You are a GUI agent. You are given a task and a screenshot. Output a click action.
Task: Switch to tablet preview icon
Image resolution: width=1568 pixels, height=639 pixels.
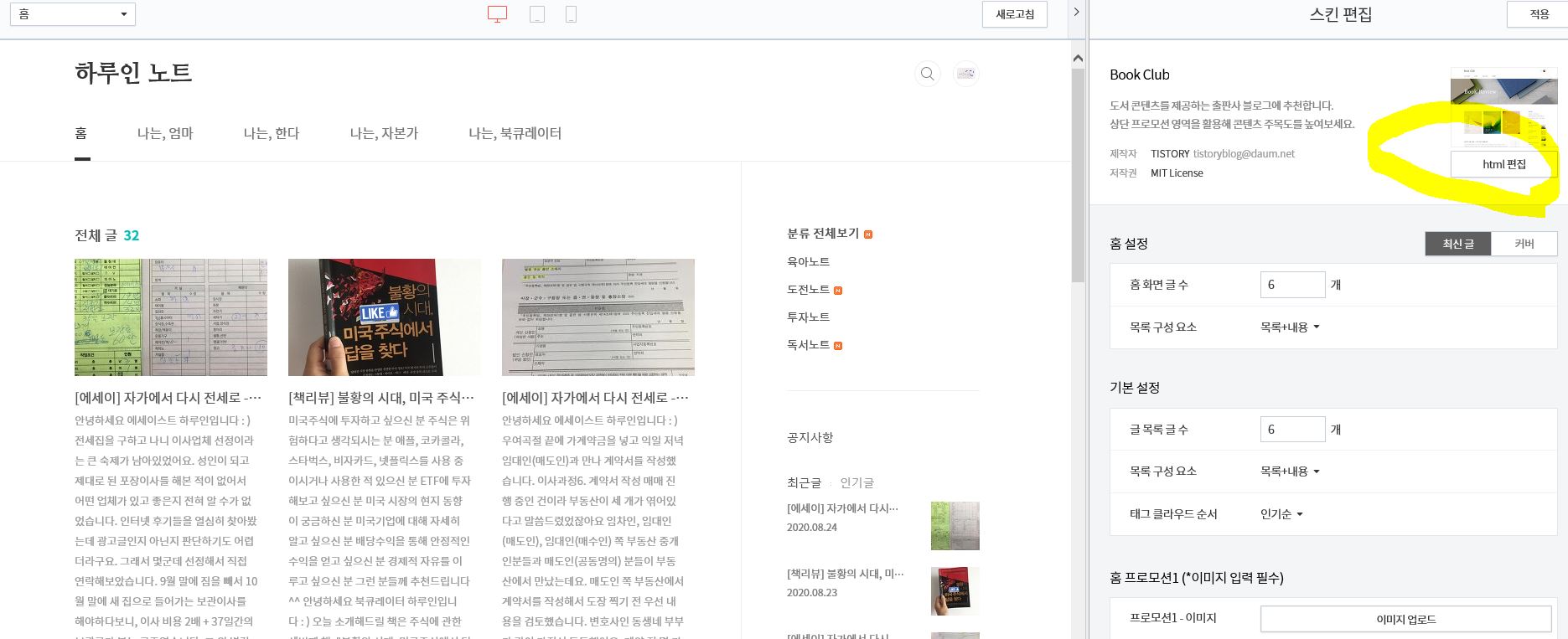pos(537,14)
